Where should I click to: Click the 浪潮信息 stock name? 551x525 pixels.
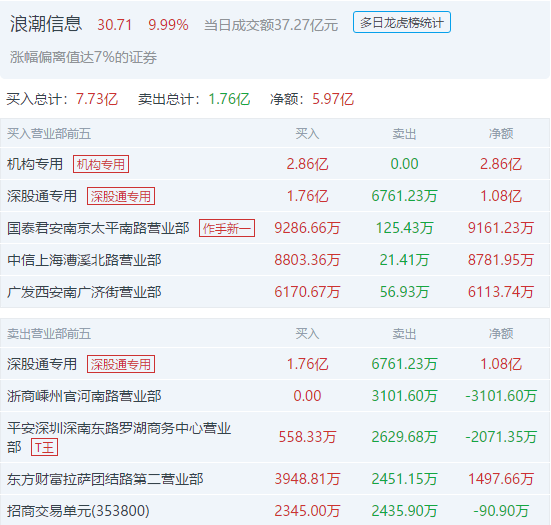[x=46, y=24]
